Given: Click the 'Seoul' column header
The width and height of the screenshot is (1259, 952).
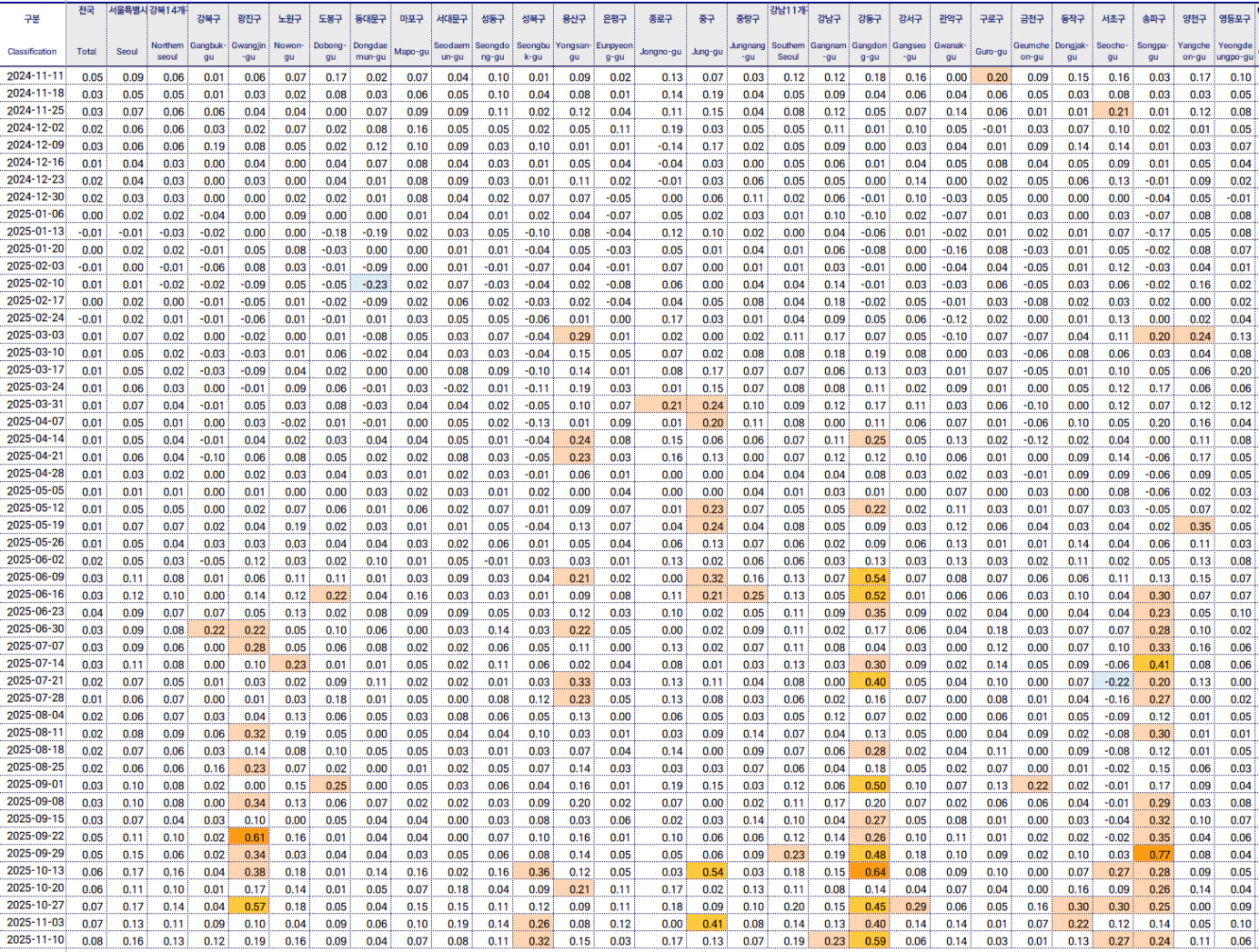Looking at the screenshot, I should (127, 52).
